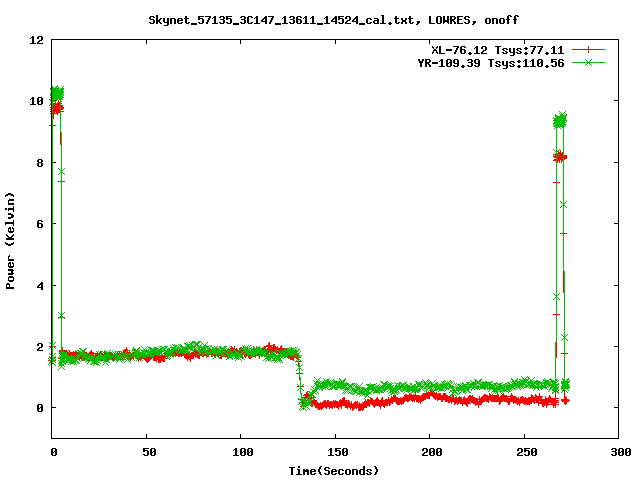Click the green YR legend line sample
Viewport: 640px width, 480px height.
(588, 63)
